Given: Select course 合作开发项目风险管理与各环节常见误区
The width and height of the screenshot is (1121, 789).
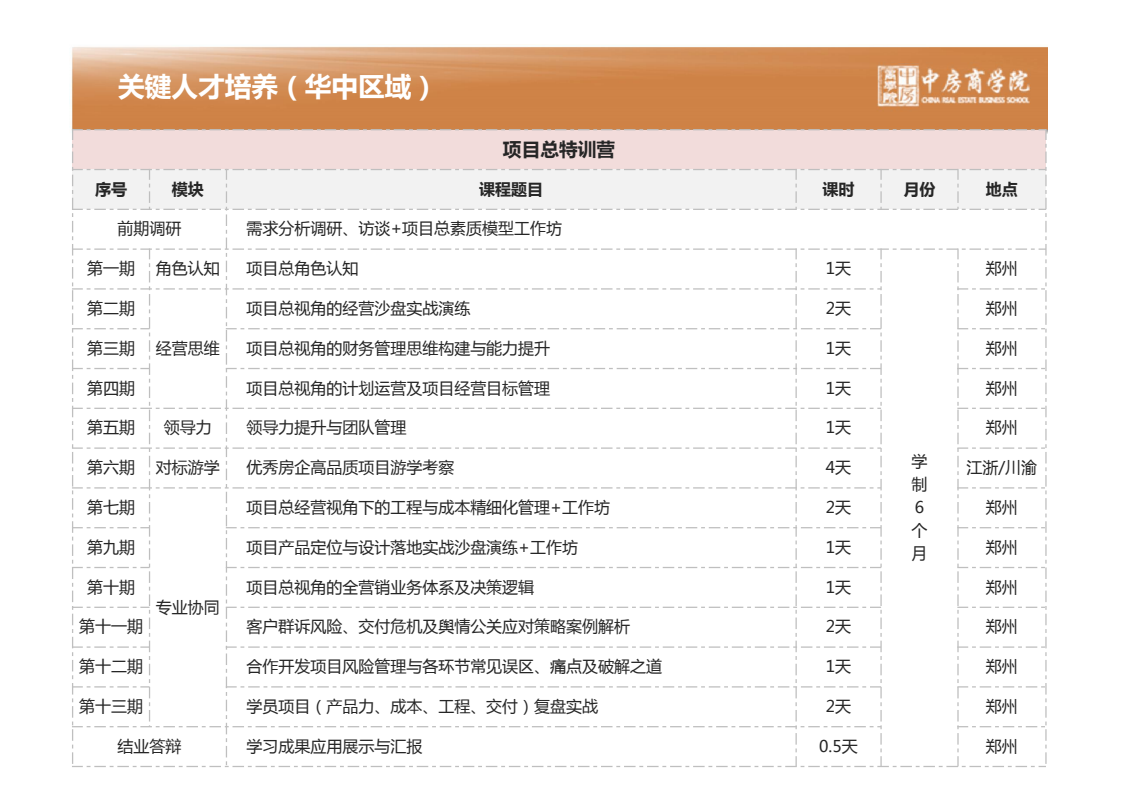Looking at the screenshot, I should tap(390, 667).
